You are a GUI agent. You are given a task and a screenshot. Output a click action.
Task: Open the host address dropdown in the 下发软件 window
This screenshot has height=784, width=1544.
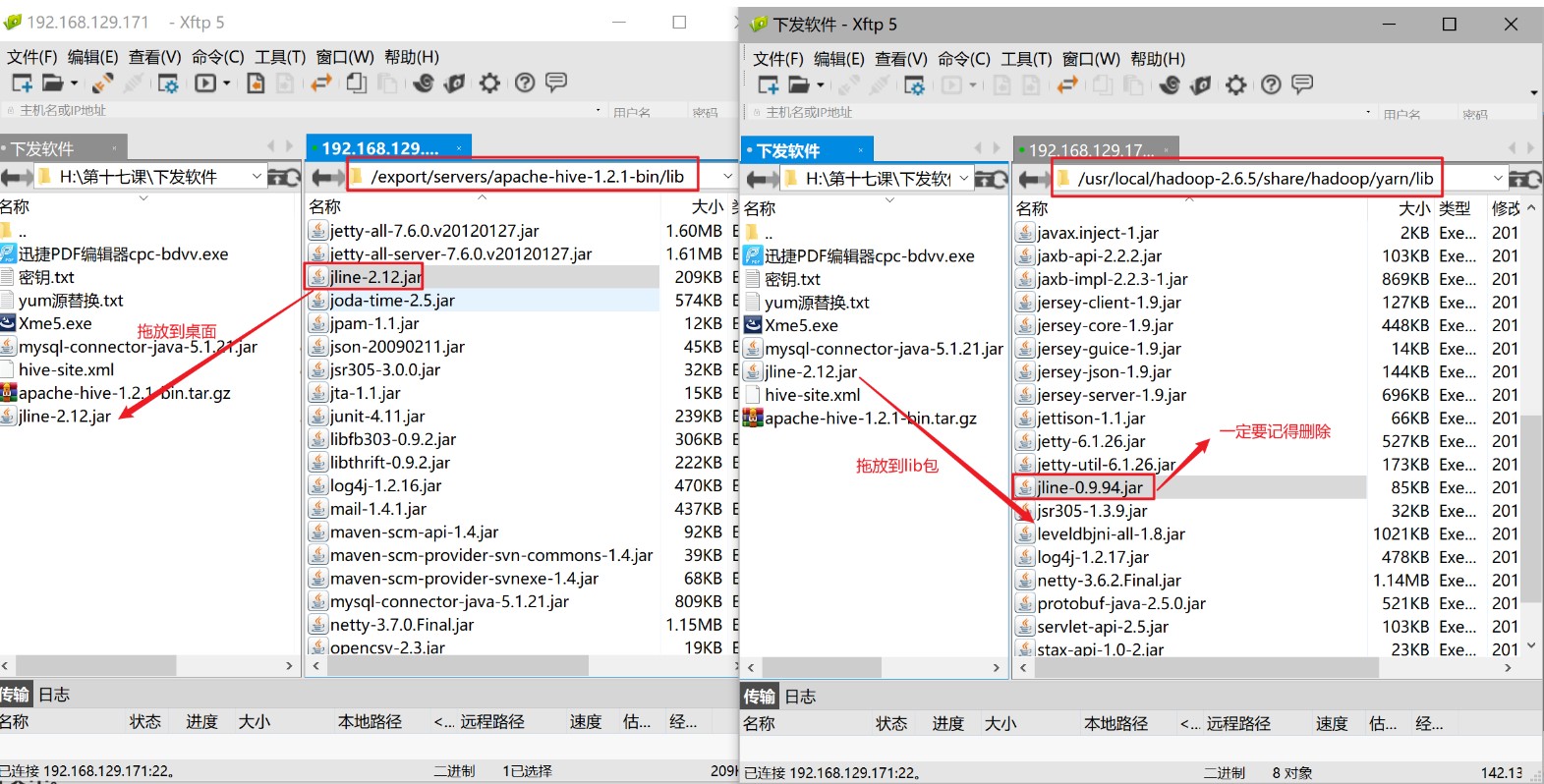[x=1368, y=113]
